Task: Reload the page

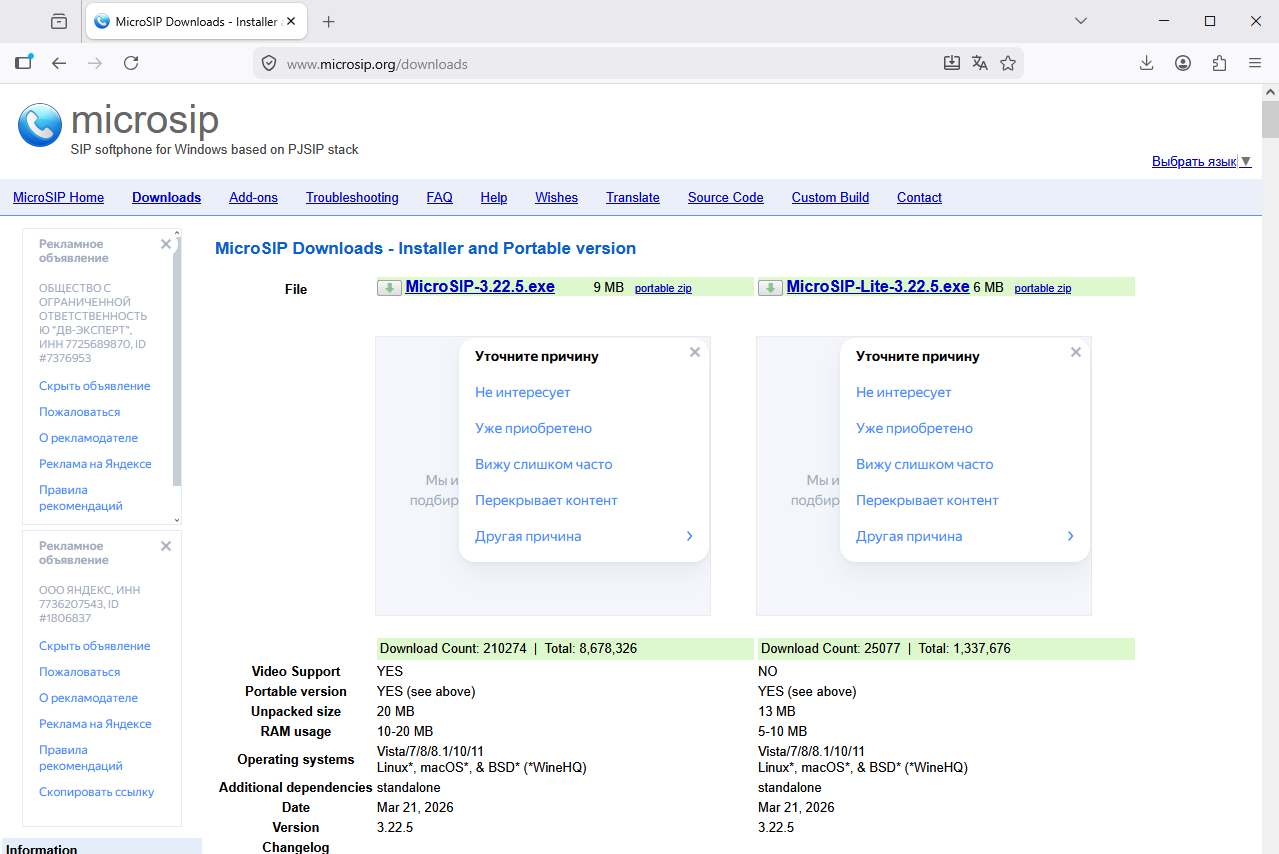Action: (x=131, y=63)
